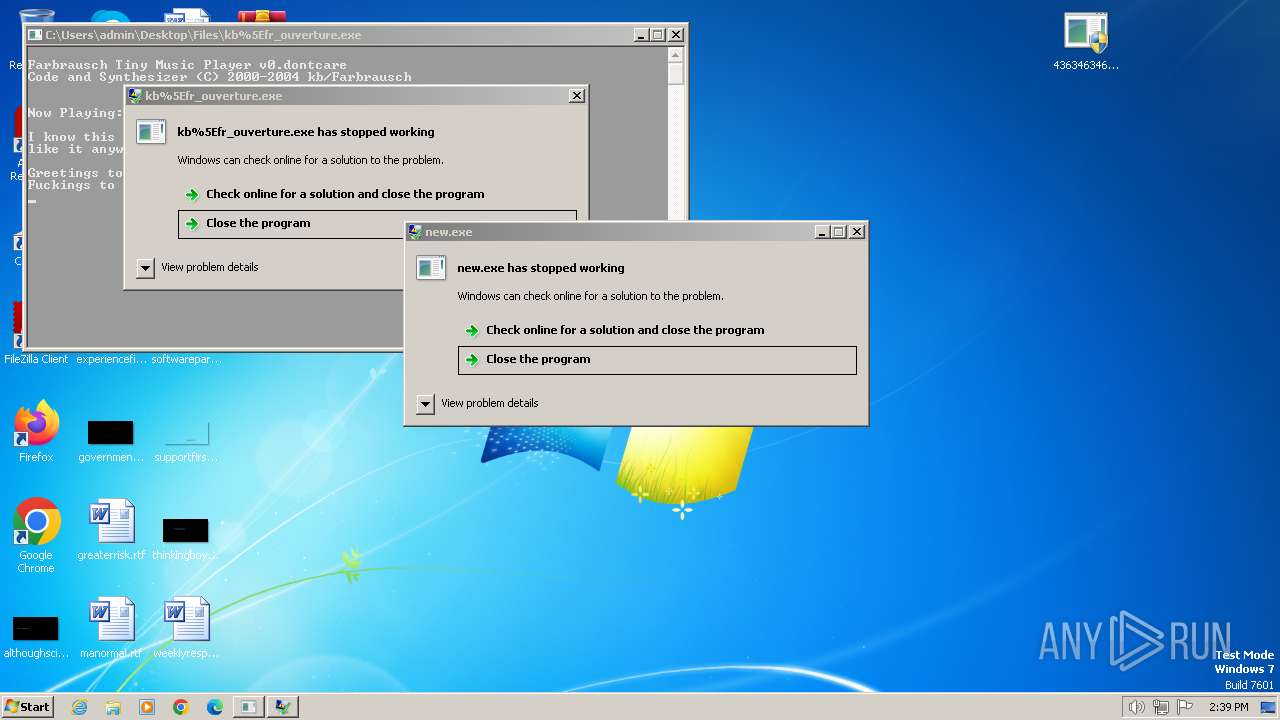Click kb%5Efr_ouverture.exe dialog title icon
1280x720 pixels.
(x=135, y=96)
